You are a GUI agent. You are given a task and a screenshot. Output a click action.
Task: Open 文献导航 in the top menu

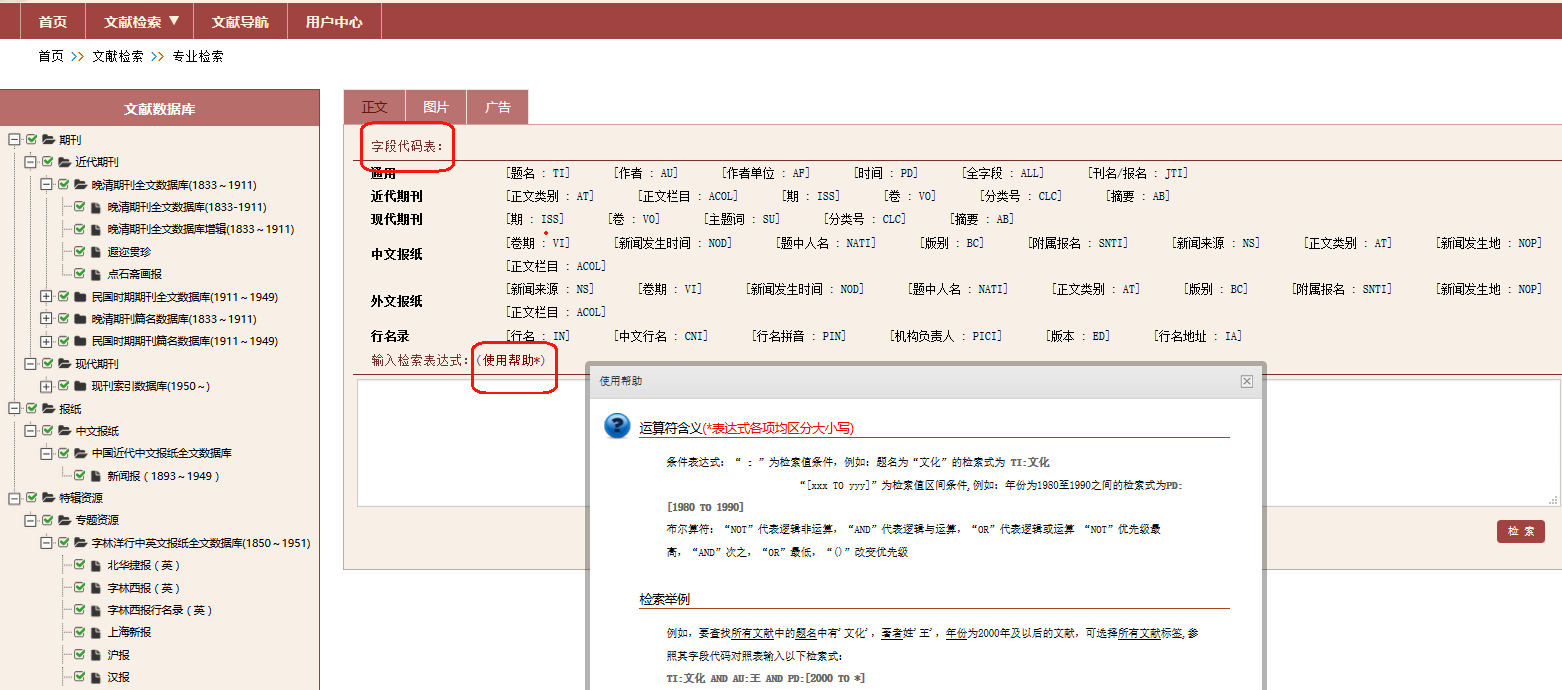(x=240, y=21)
